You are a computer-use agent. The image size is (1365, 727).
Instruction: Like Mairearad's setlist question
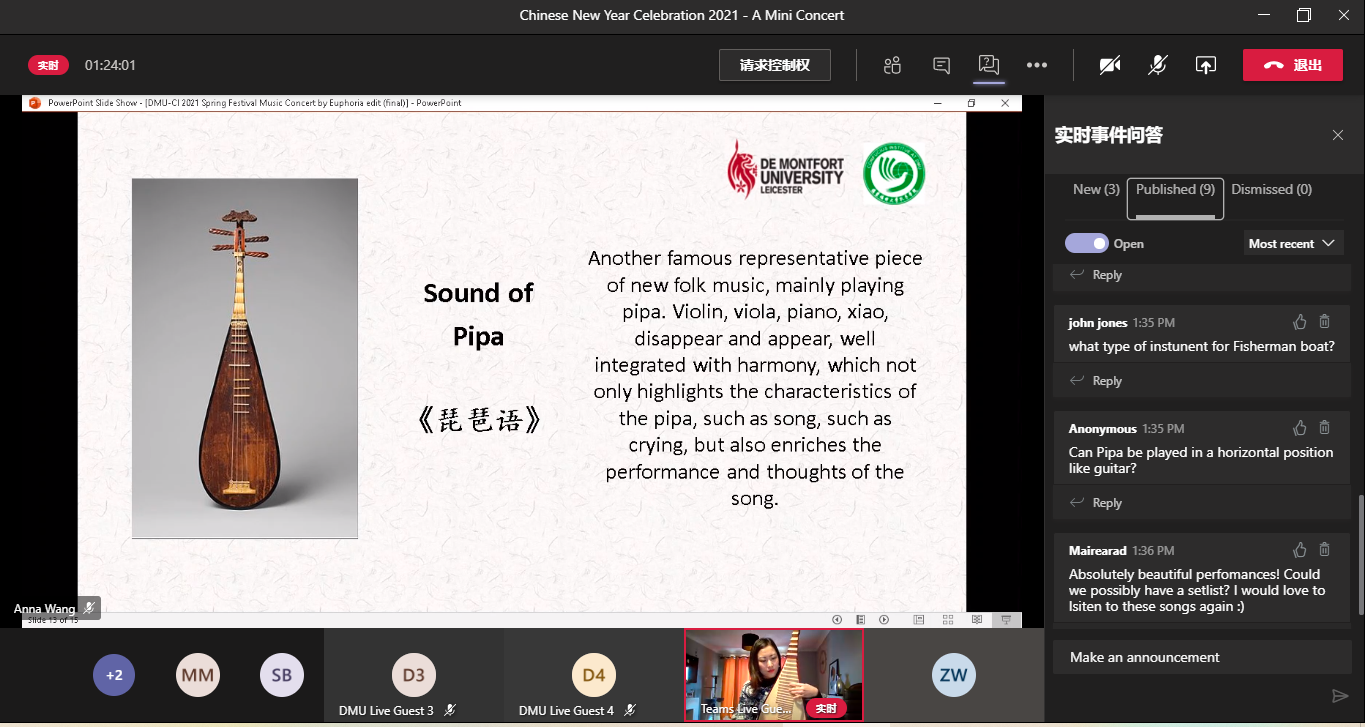pos(1300,550)
